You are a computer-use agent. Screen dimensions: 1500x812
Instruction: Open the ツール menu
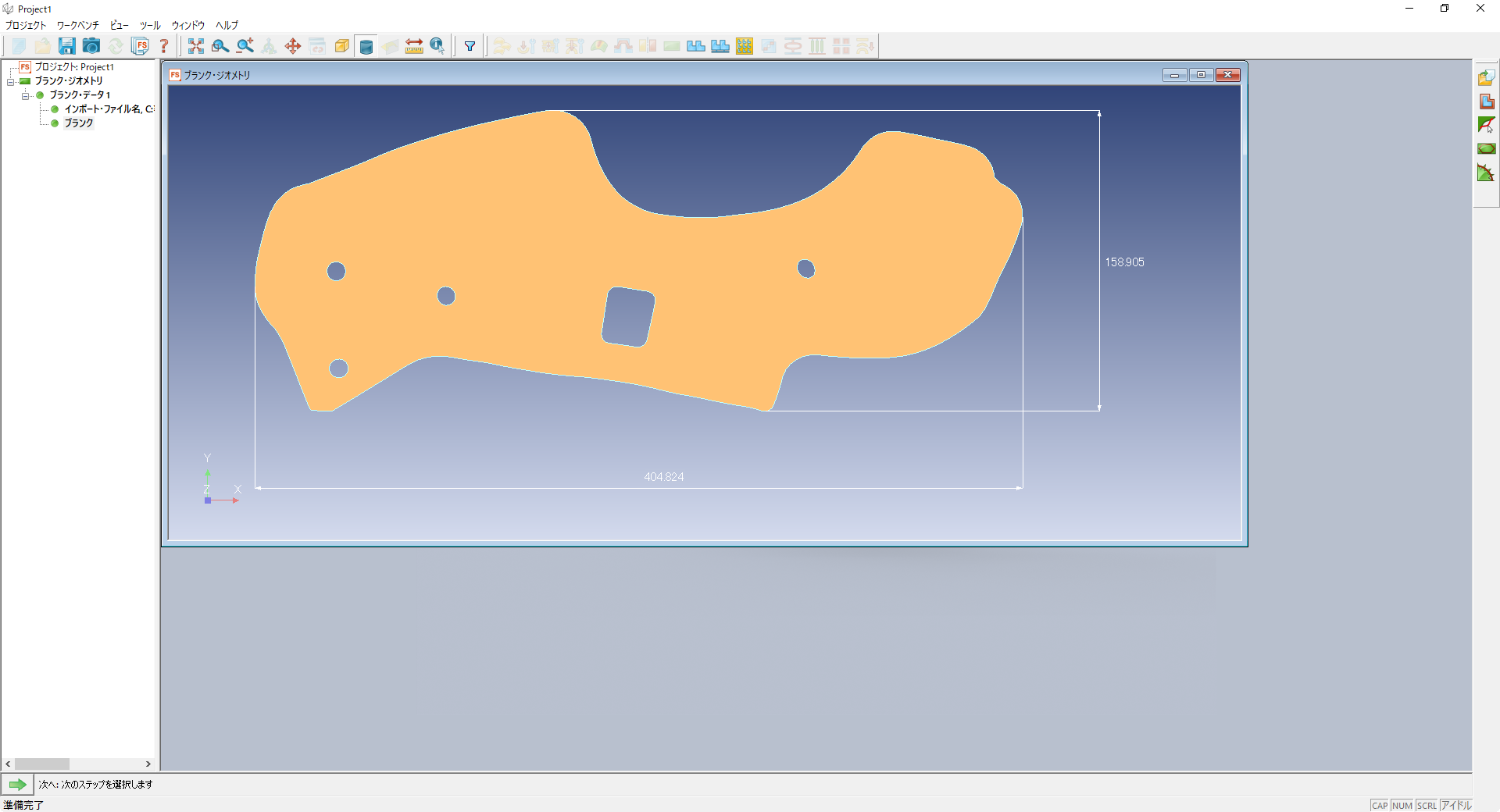click(150, 25)
